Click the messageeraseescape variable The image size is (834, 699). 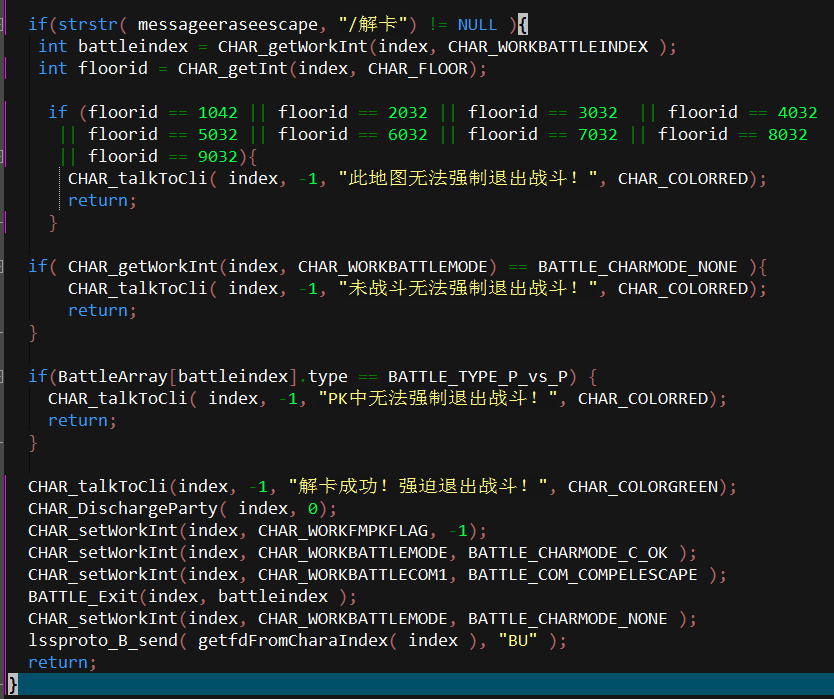coord(228,24)
